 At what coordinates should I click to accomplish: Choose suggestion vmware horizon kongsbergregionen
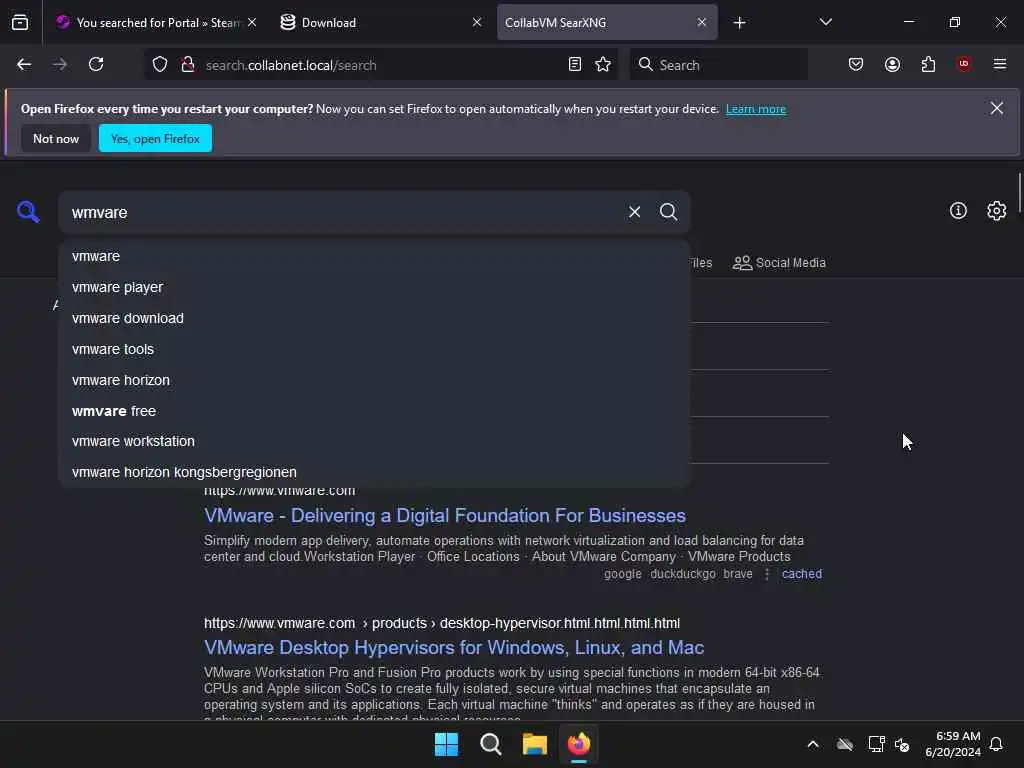coord(375,472)
